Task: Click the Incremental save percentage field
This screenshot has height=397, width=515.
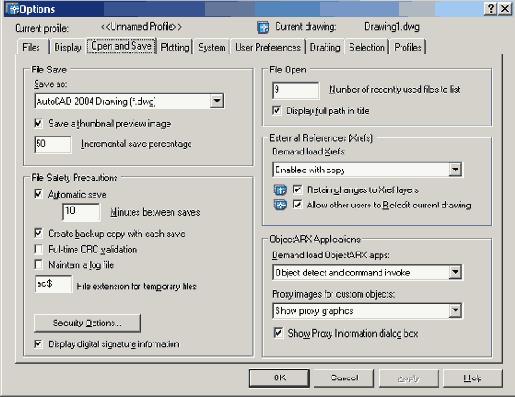Action: [53, 144]
